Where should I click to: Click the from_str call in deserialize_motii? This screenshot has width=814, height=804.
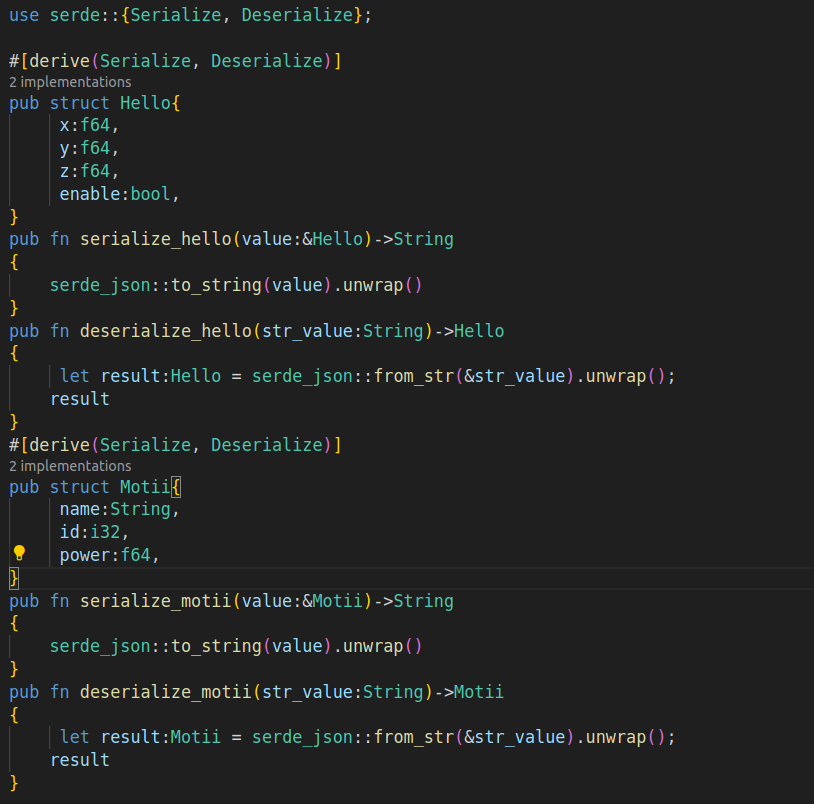pos(416,736)
